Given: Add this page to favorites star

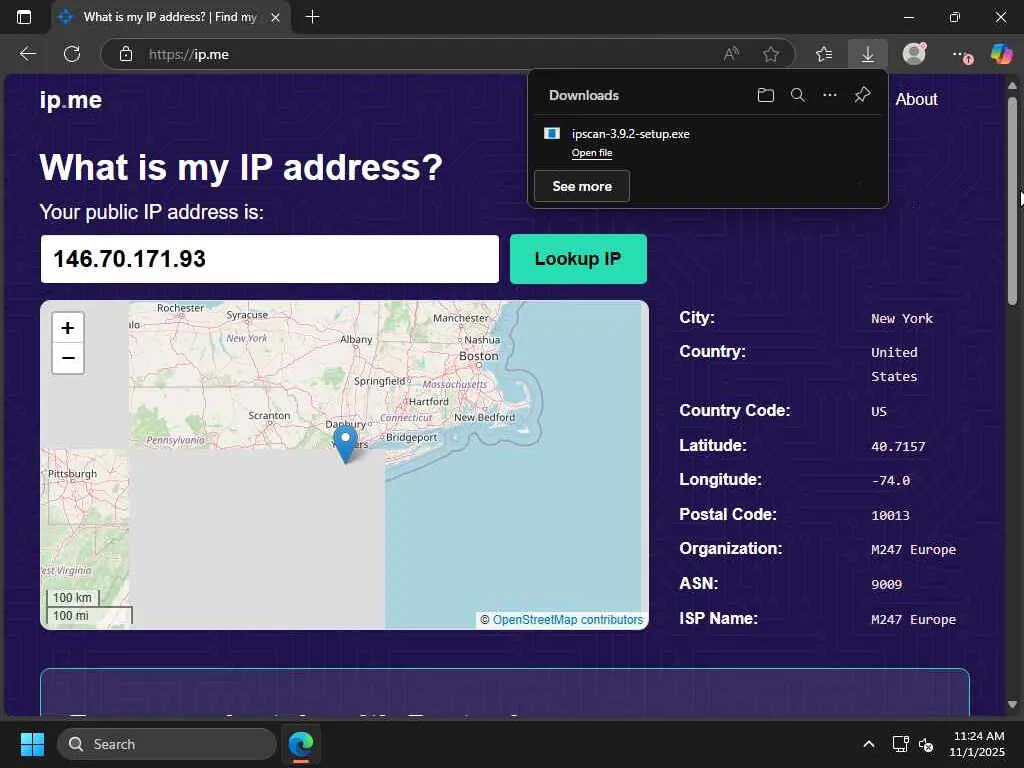Looking at the screenshot, I should pos(771,54).
